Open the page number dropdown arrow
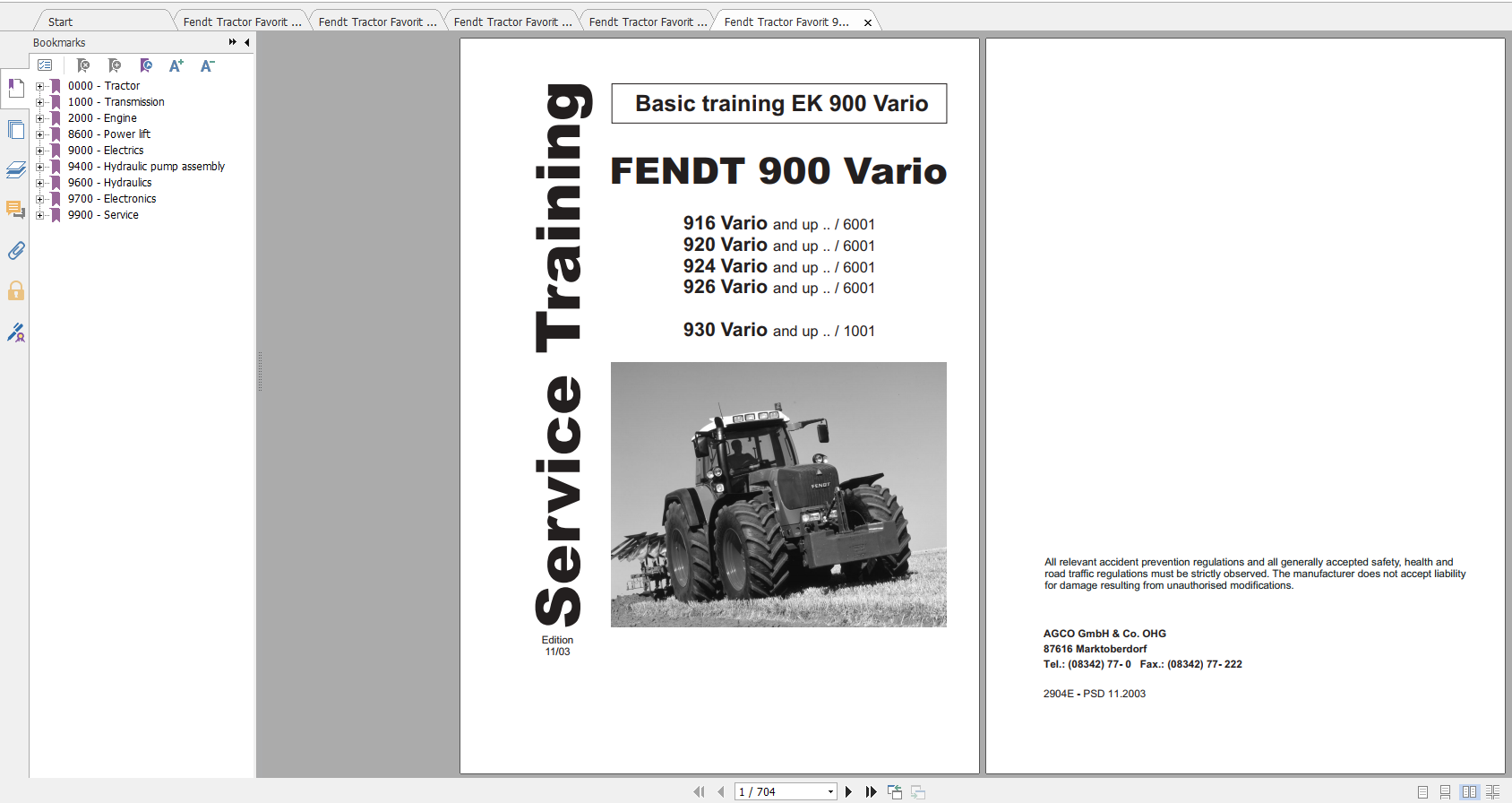 pyautogui.click(x=830, y=792)
